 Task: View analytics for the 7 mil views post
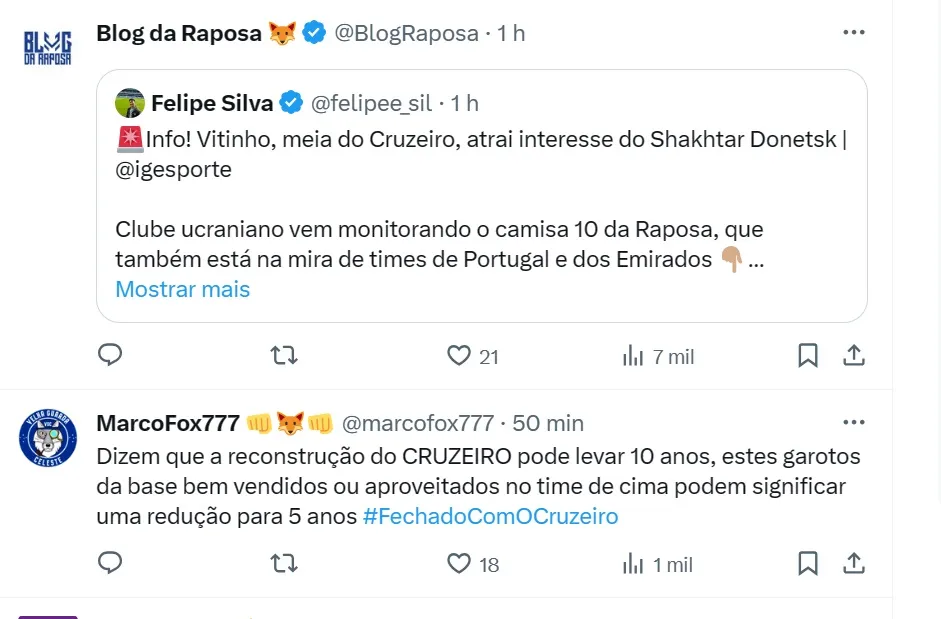click(633, 356)
